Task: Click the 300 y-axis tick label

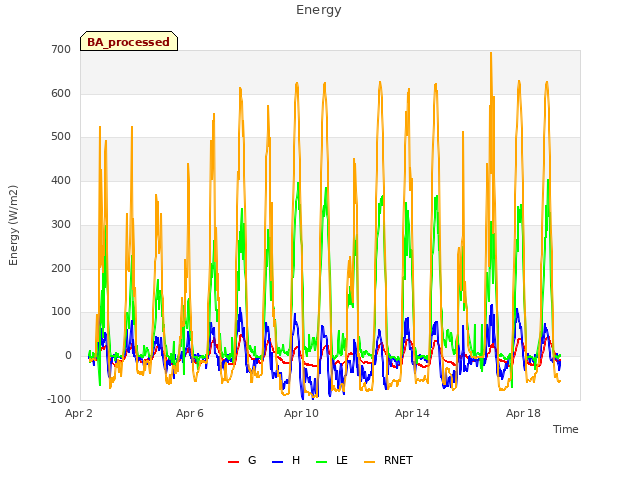Action: pos(61,224)
